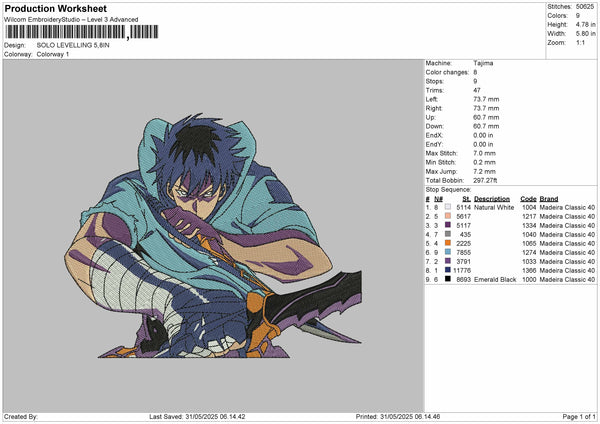600x424 pixels.
Task: Click the Emerald Black color swatch
Action: pyautogui.click(x=448, y=279)
